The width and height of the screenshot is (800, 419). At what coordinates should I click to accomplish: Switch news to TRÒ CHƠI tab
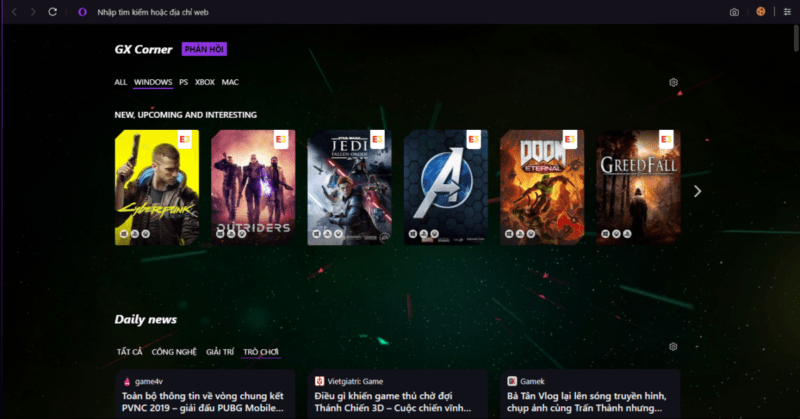pyautogui.click(x=261, y=352)
